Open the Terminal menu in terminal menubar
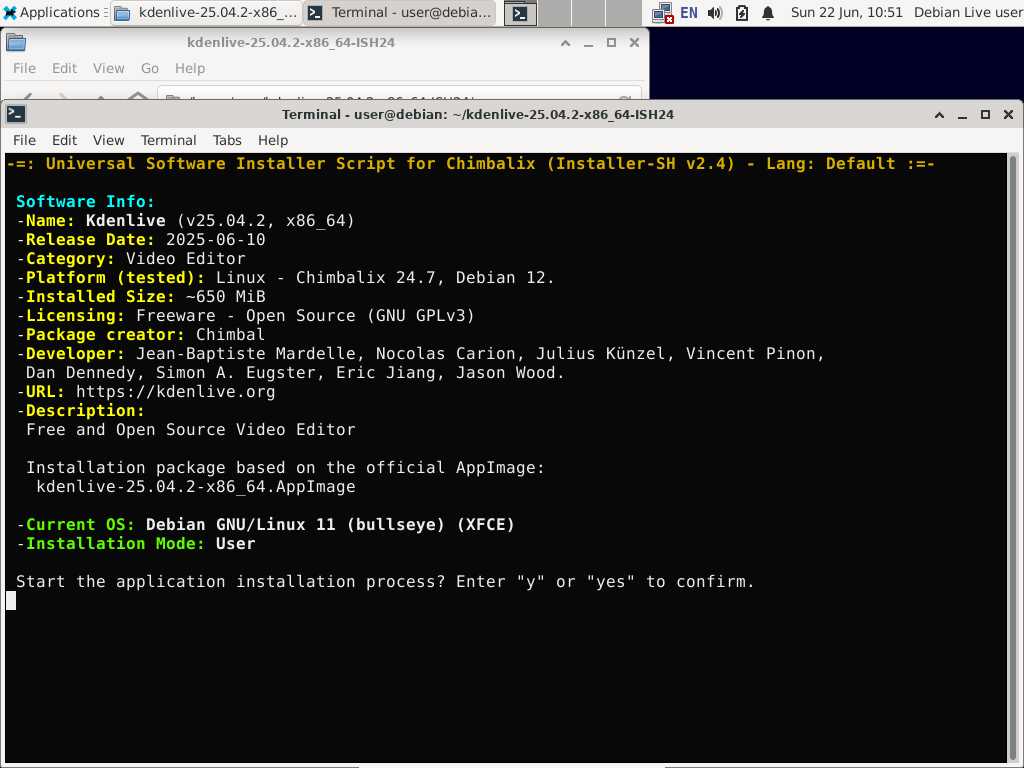This screenshot has width=1024, height=768. click(x=168, y=140)
